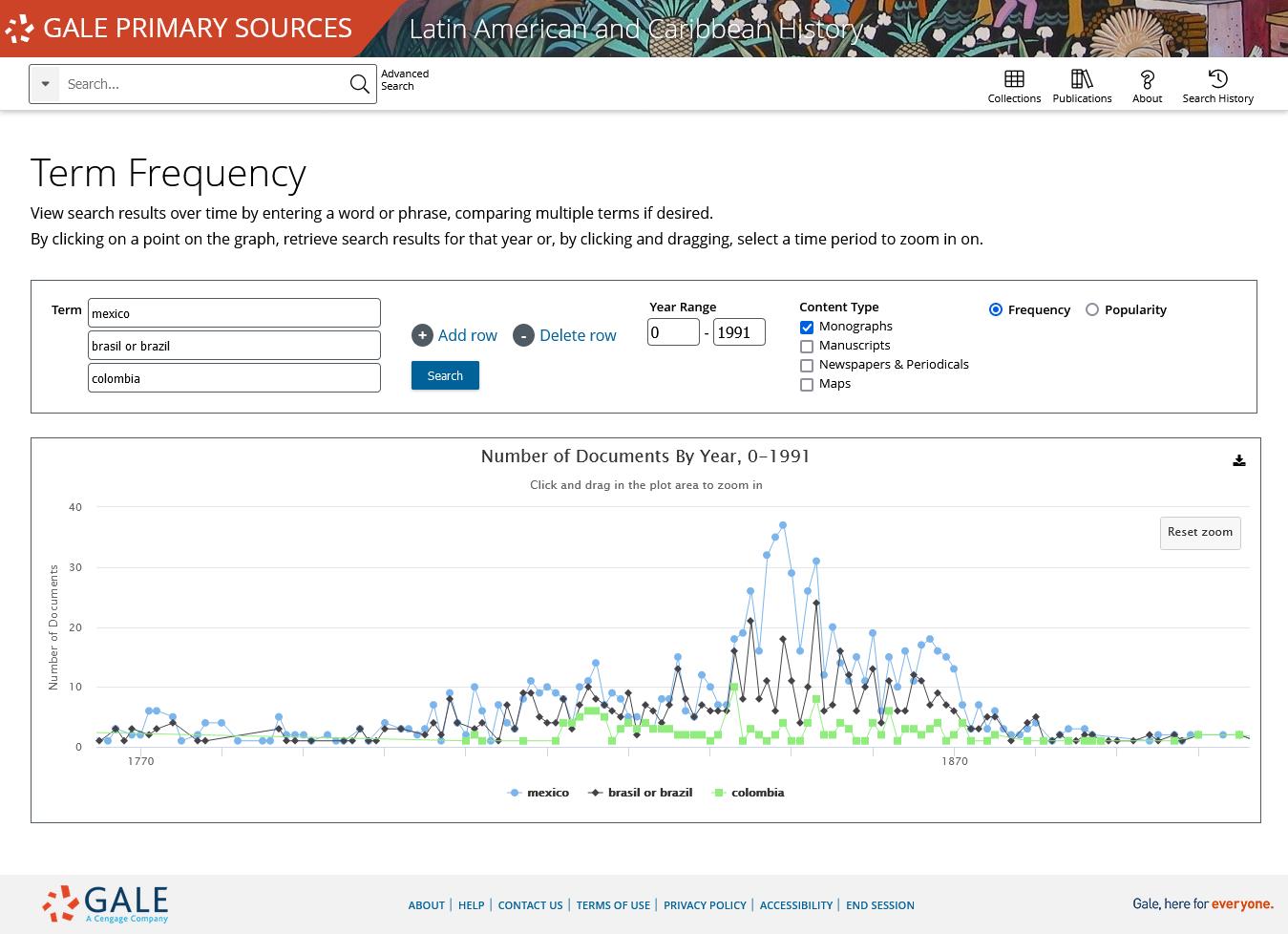The height and width of the screenshot is (934, 1288).
Task: Click the download chart icon
Action: coord(1238,460)
